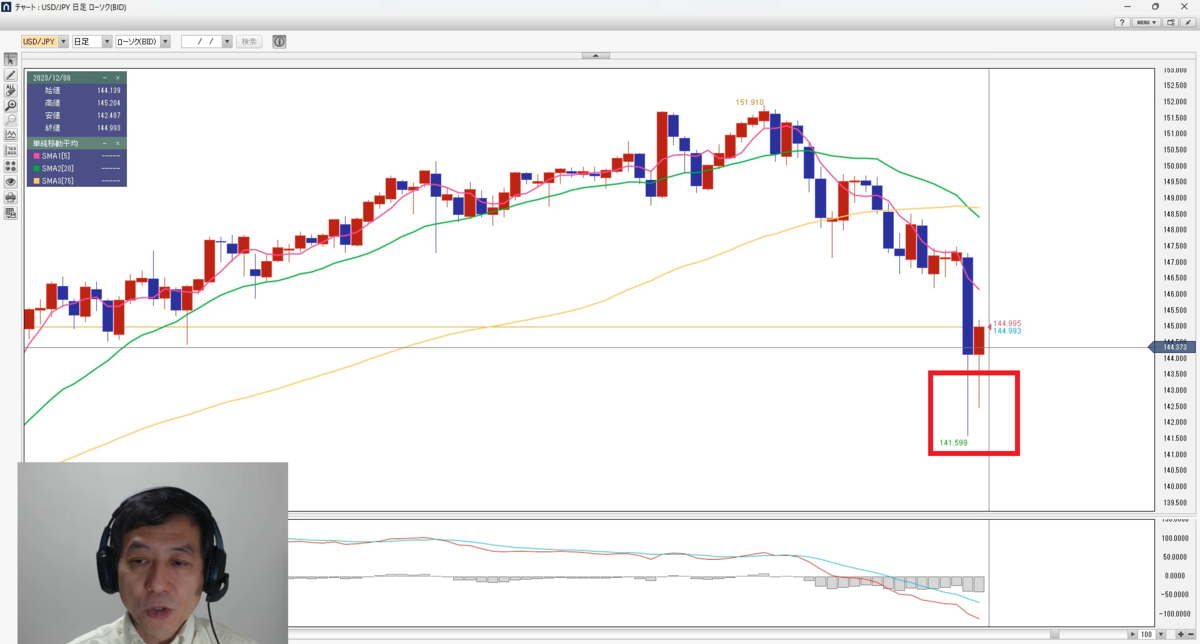Click the SMA2[20] label

58,168
